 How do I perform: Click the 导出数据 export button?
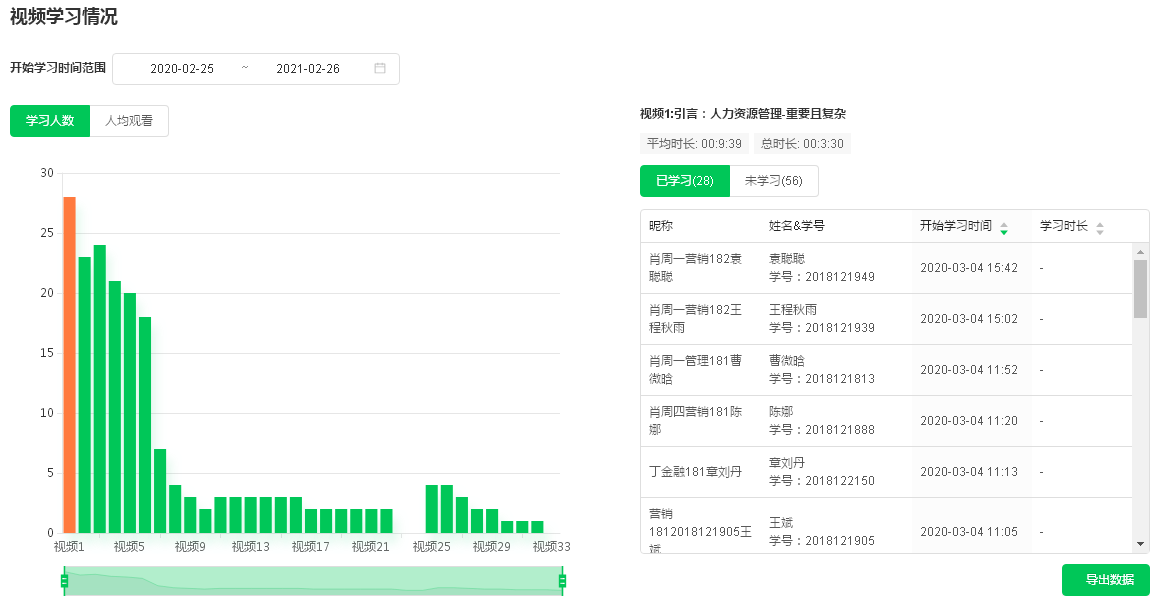1105,580
